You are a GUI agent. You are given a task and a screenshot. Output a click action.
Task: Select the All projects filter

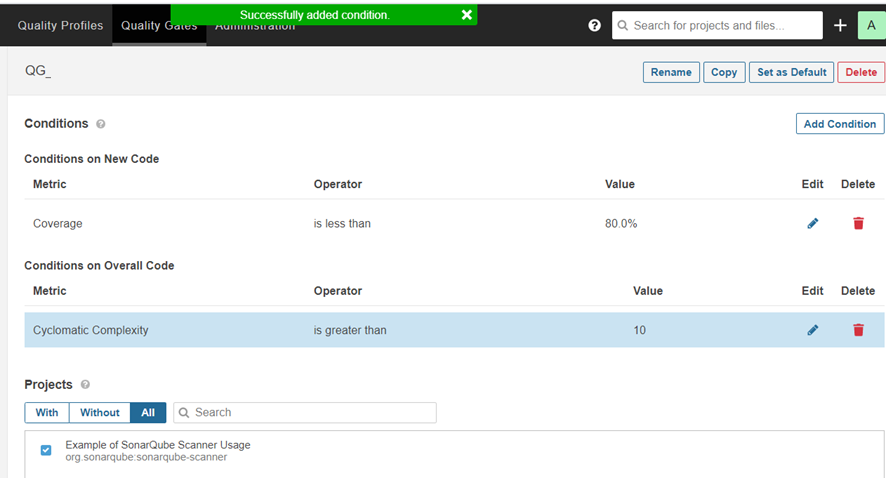click(x=148, y=412)
